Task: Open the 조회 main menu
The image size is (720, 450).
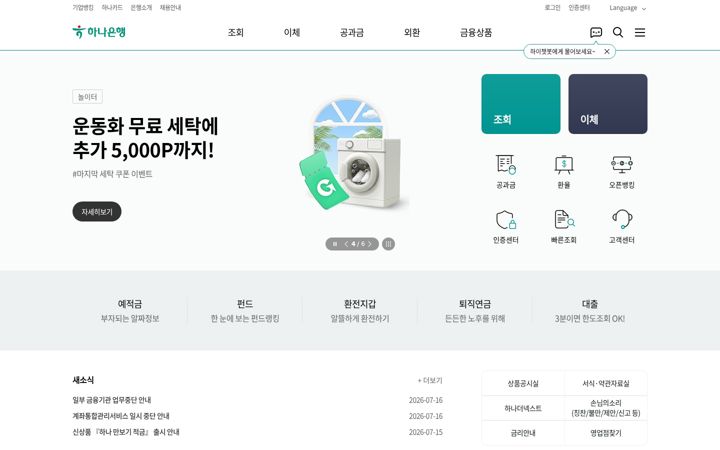Action: 236,33
